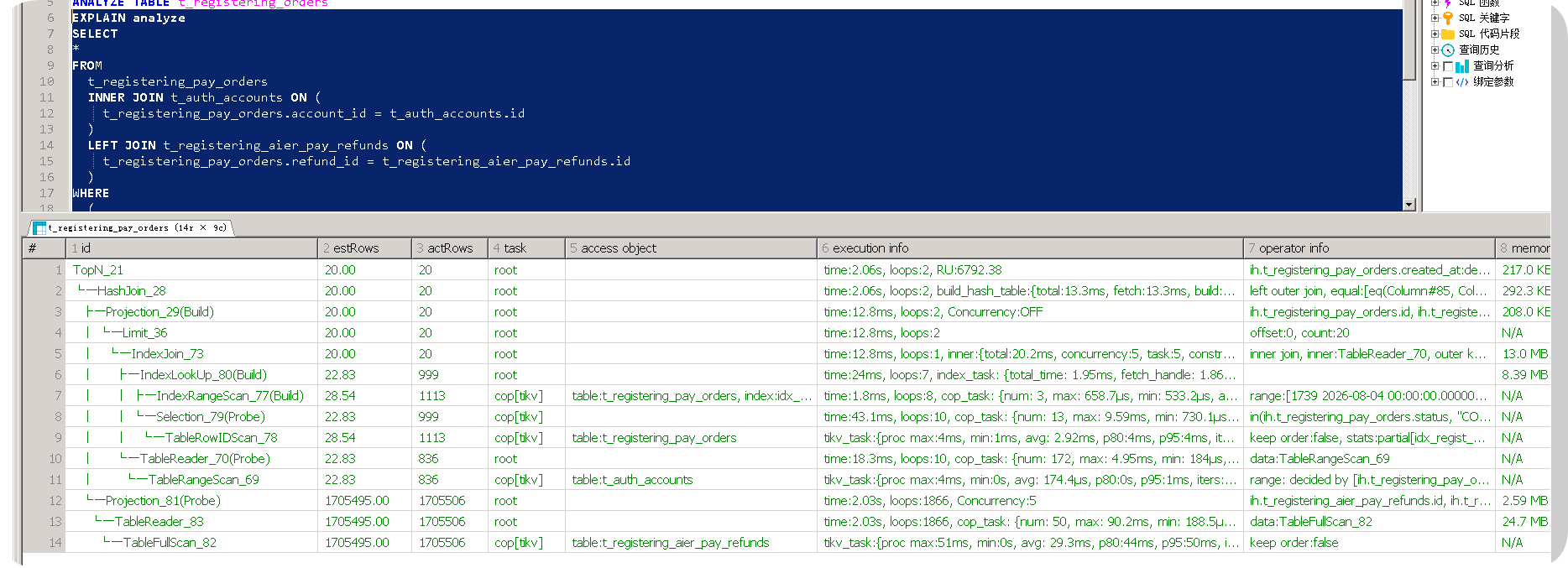Sort by the 'estRows' column header

pos(364,248)
